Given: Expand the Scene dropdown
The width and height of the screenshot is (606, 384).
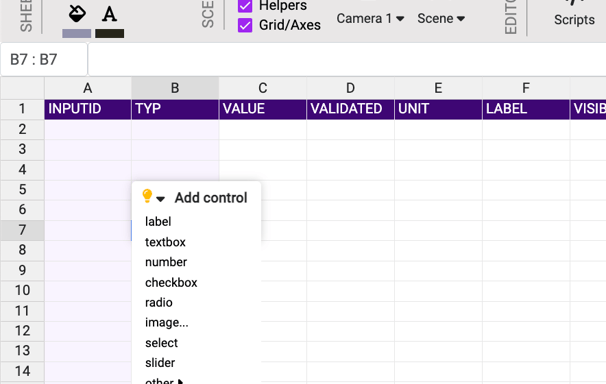Looking at the screenshot, I should (x=441, y=18).
